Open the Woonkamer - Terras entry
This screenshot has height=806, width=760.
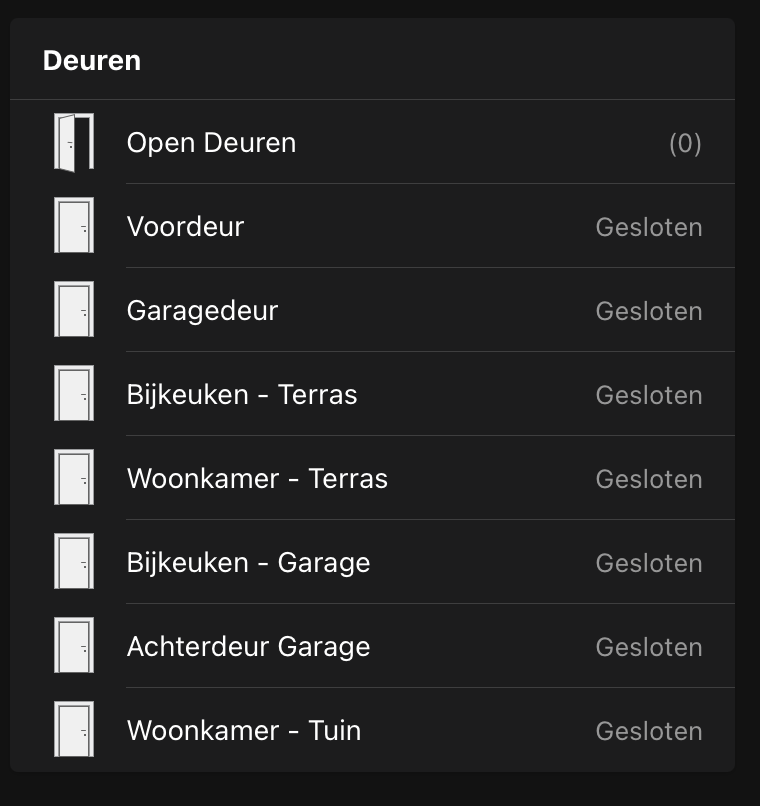pos(257,479)
